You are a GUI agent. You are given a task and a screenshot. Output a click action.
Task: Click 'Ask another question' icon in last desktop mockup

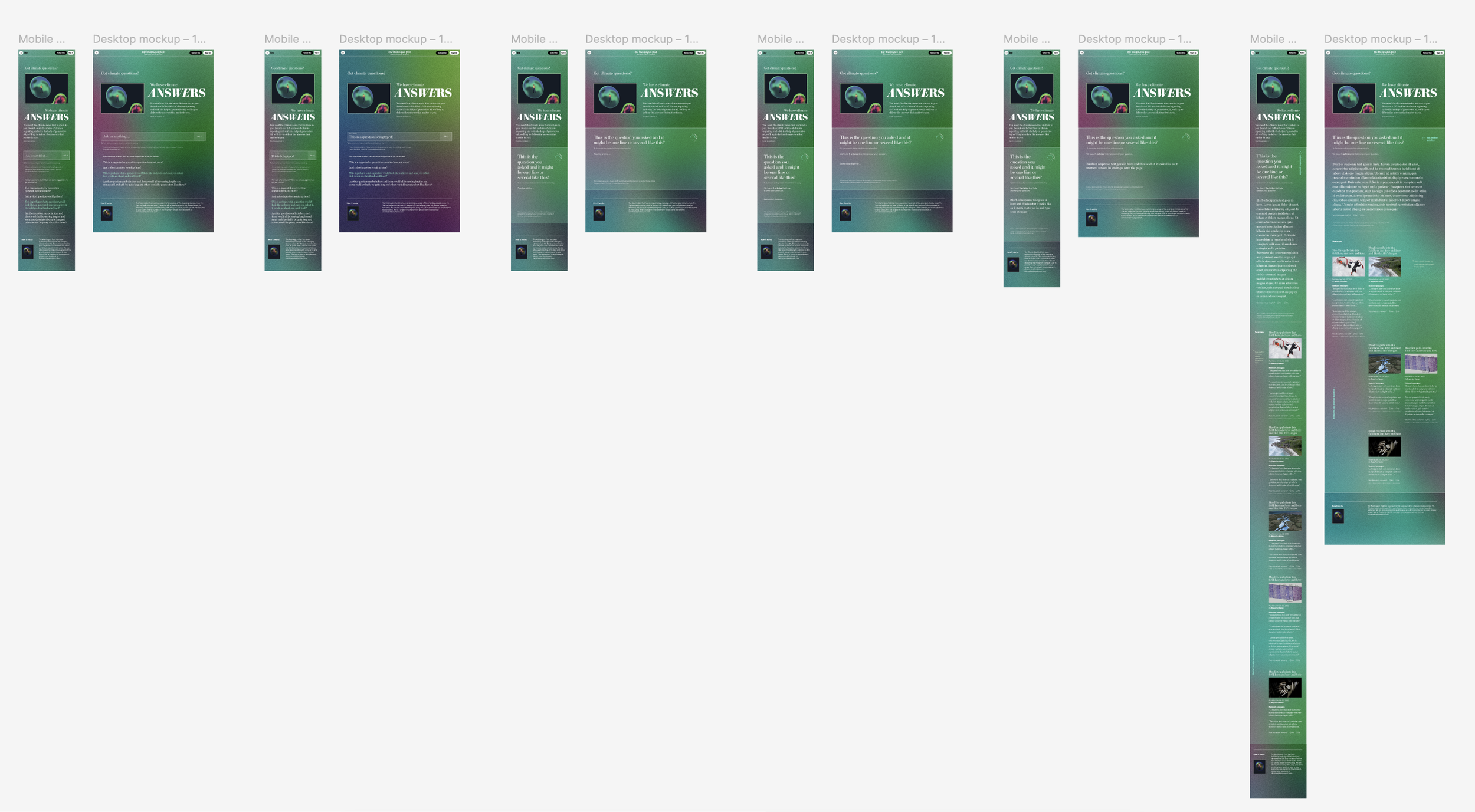point(1424,139)
